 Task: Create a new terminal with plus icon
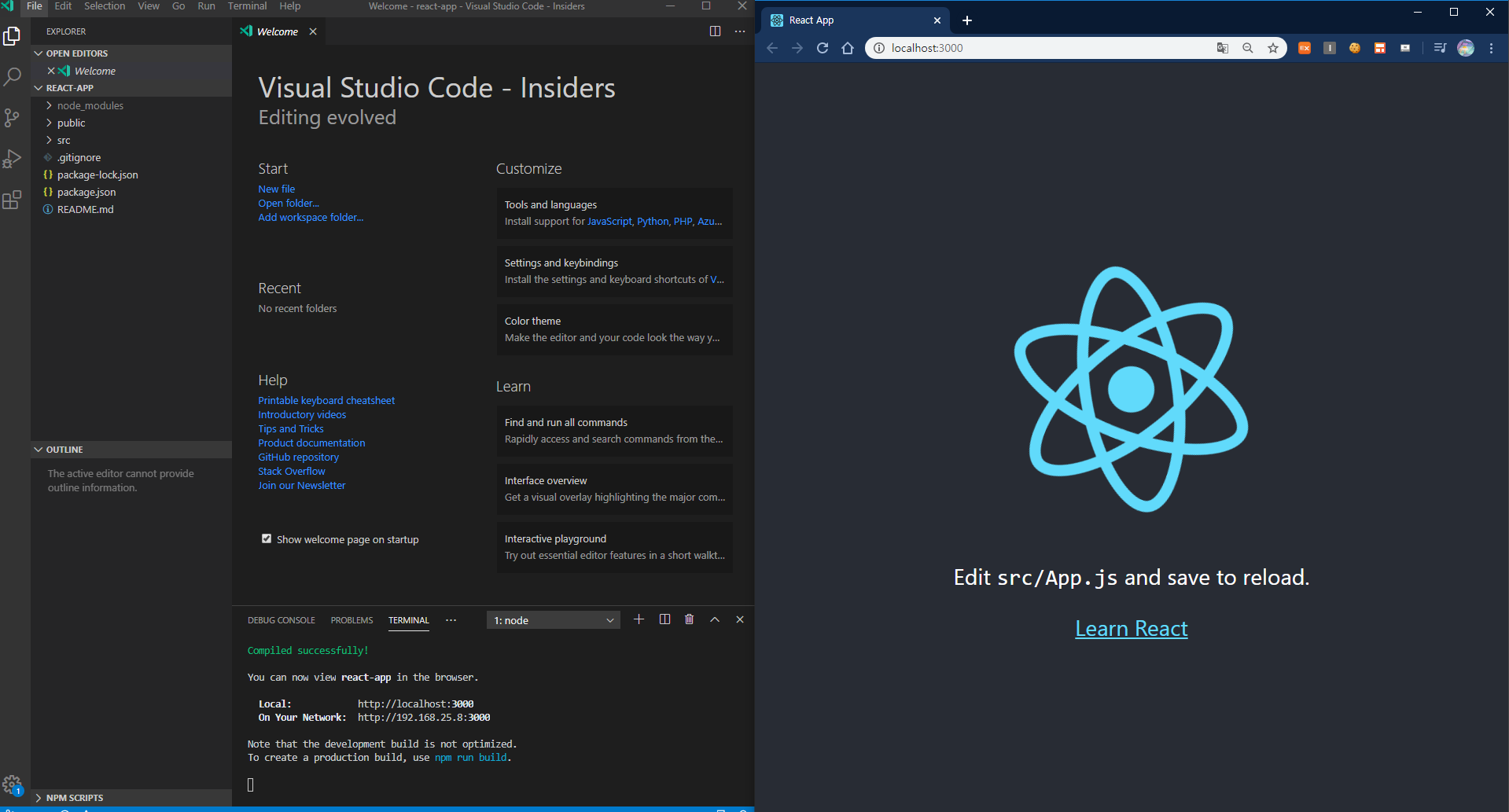[639, 619]
